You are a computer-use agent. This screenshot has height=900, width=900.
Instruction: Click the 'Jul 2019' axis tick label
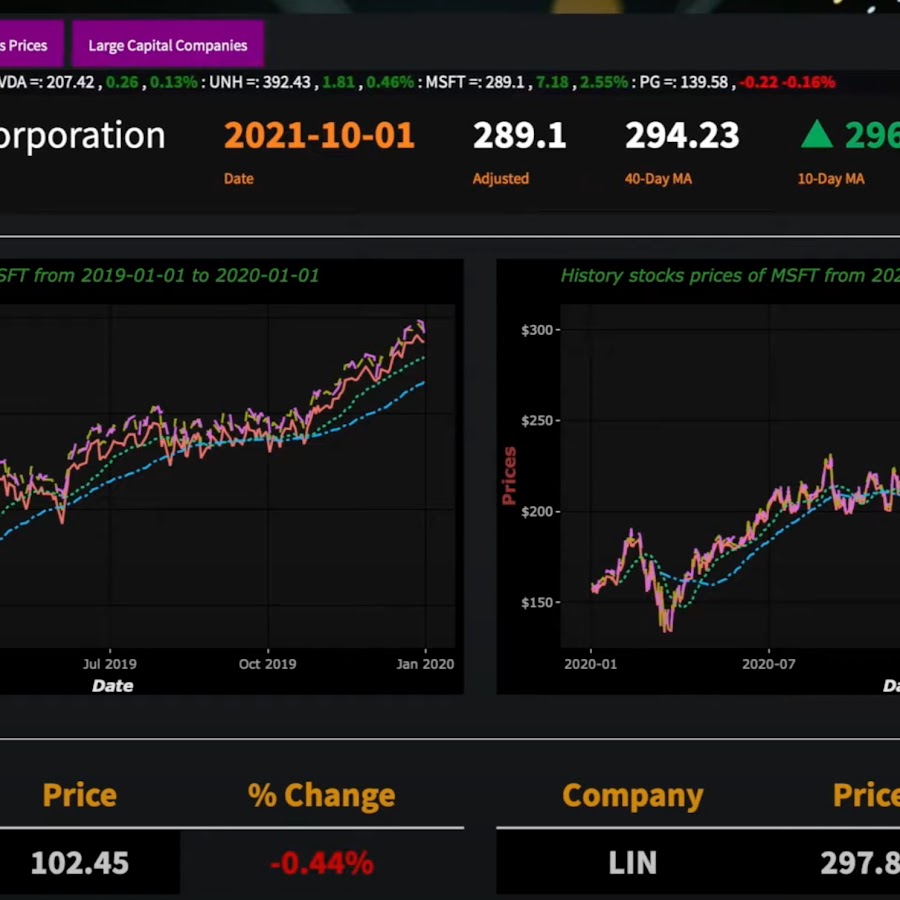click(110, 664)
